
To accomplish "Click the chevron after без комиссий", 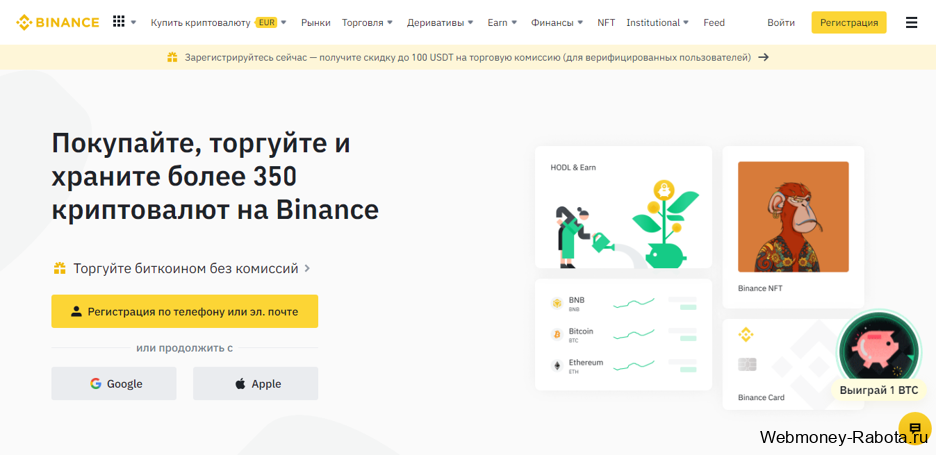I will coord(307,268).
